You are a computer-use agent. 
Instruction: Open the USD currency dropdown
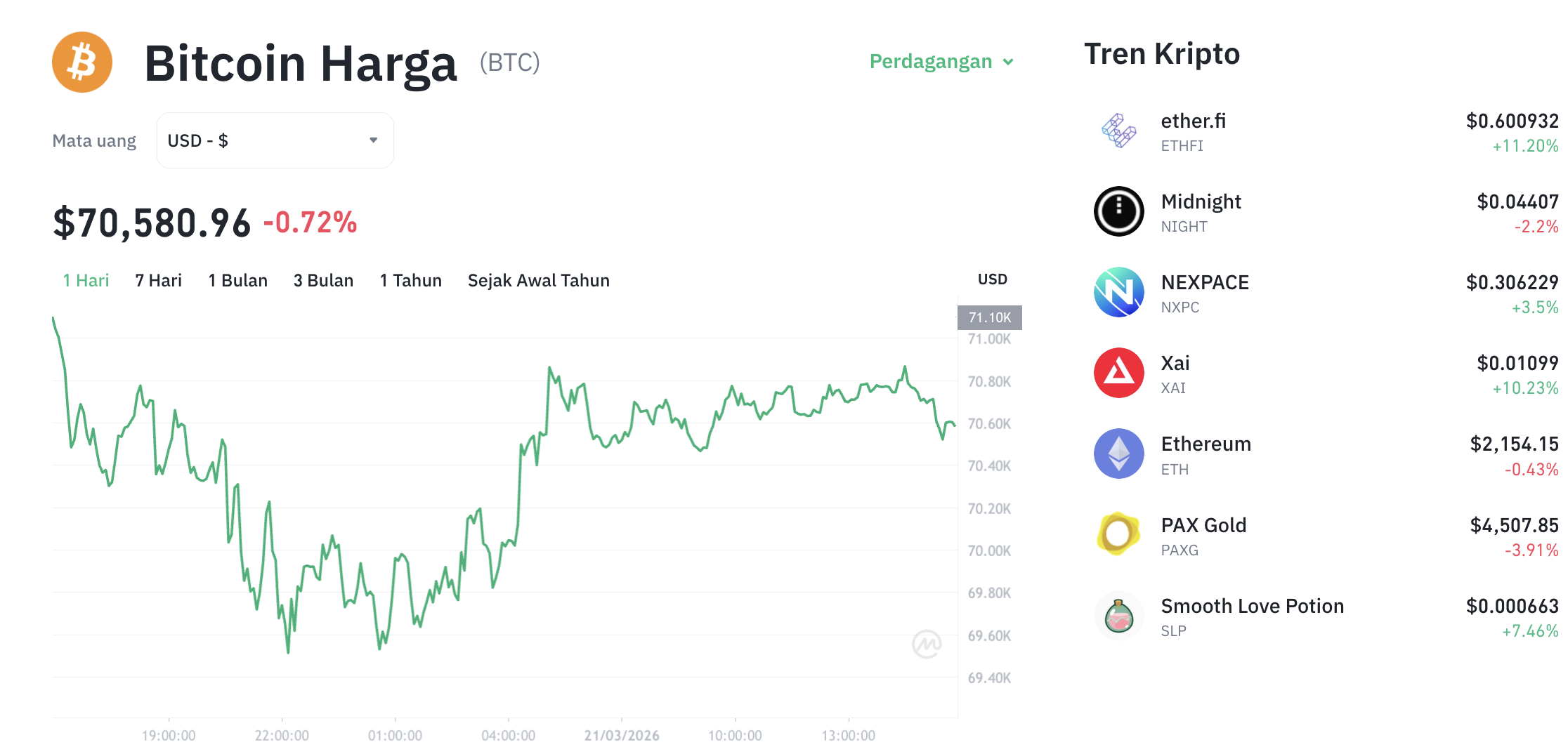click(275, 140)
